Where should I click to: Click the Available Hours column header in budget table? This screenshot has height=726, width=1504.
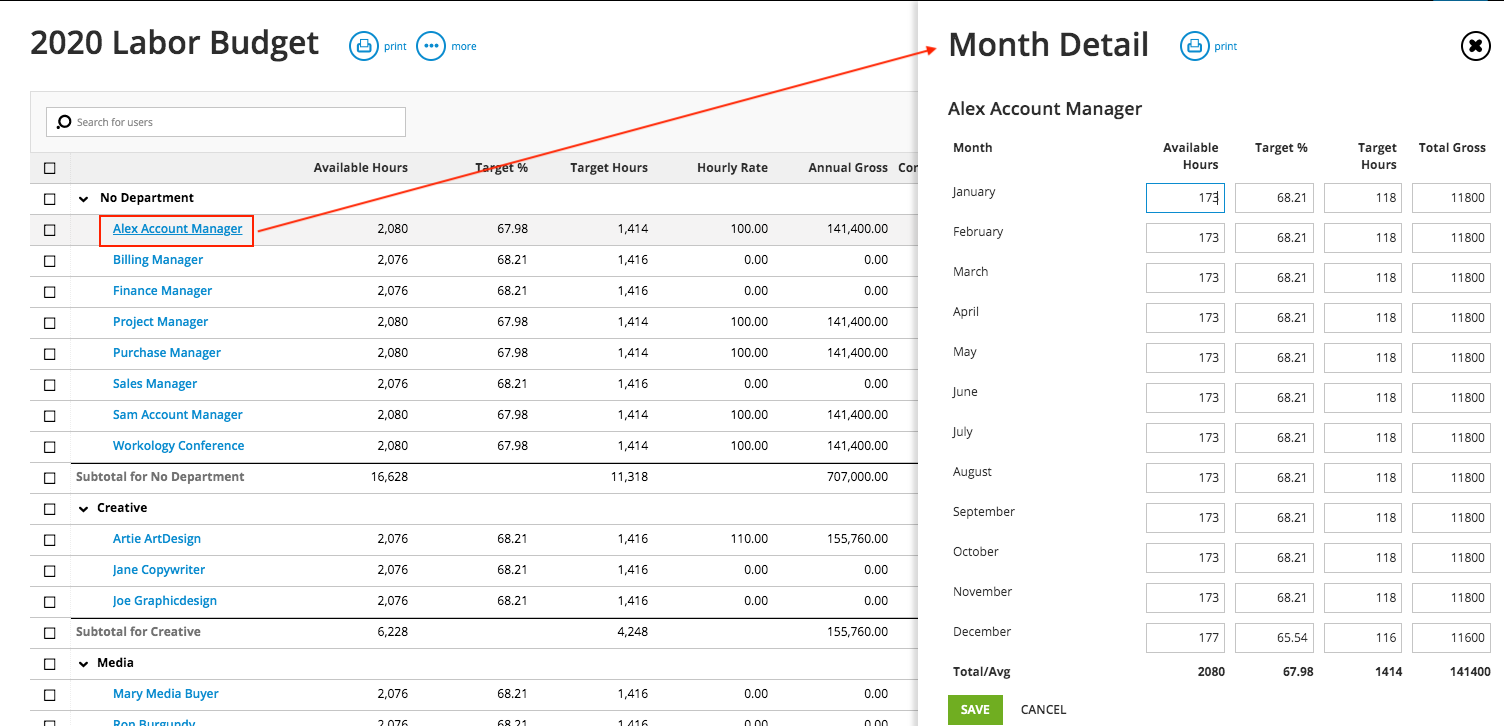[360, 168]
